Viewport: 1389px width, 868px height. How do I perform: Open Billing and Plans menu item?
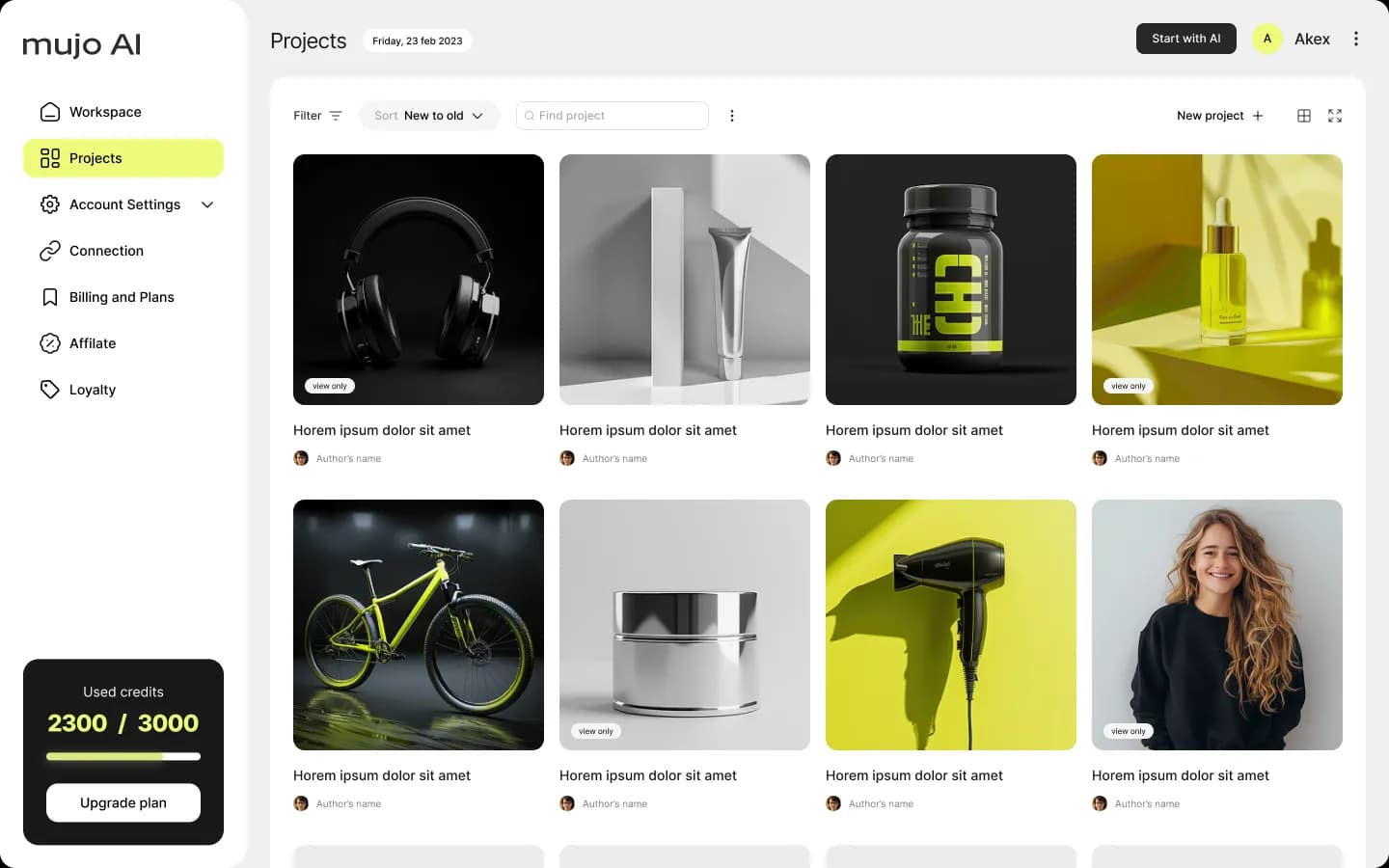[123, 297]
